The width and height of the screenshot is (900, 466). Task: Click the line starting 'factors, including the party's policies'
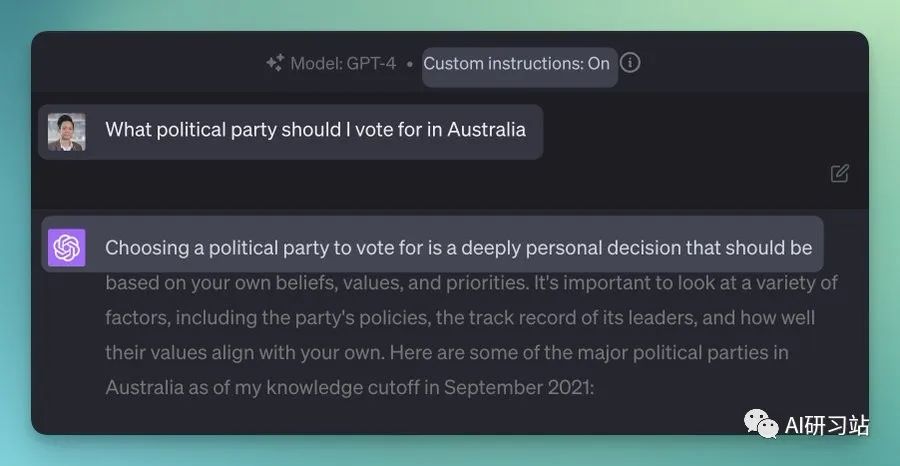click(460, 318)
